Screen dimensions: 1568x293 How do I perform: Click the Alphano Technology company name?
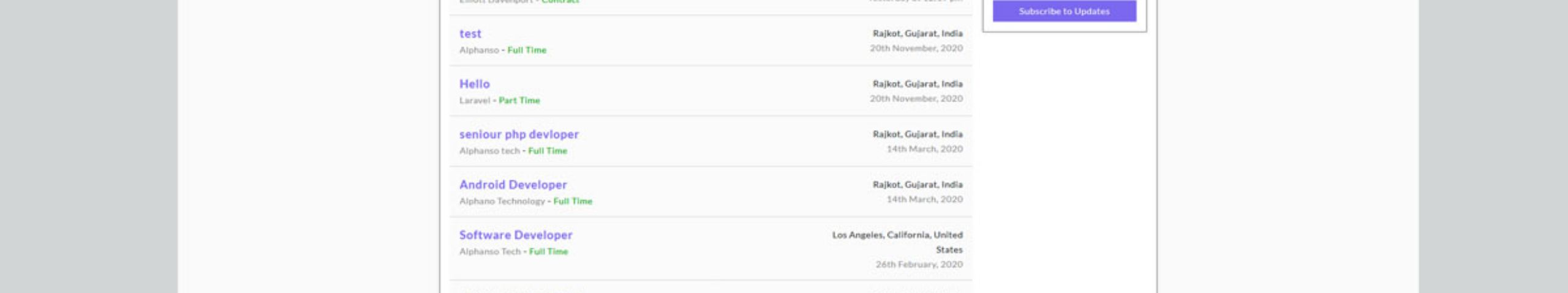pyautogui.click(x=502, y=201)
